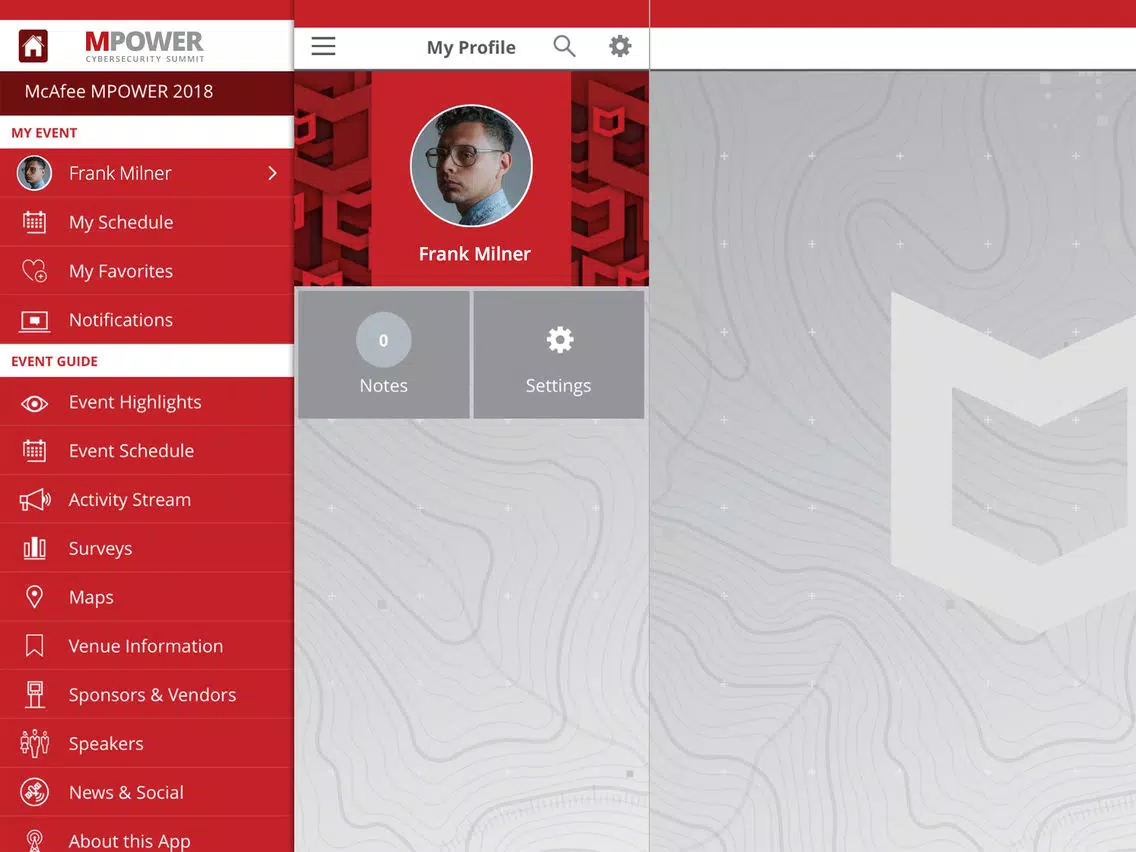Select Speakers in sidebar
The width and height of the screenshot is (1136, 852).
pos(147,743)
